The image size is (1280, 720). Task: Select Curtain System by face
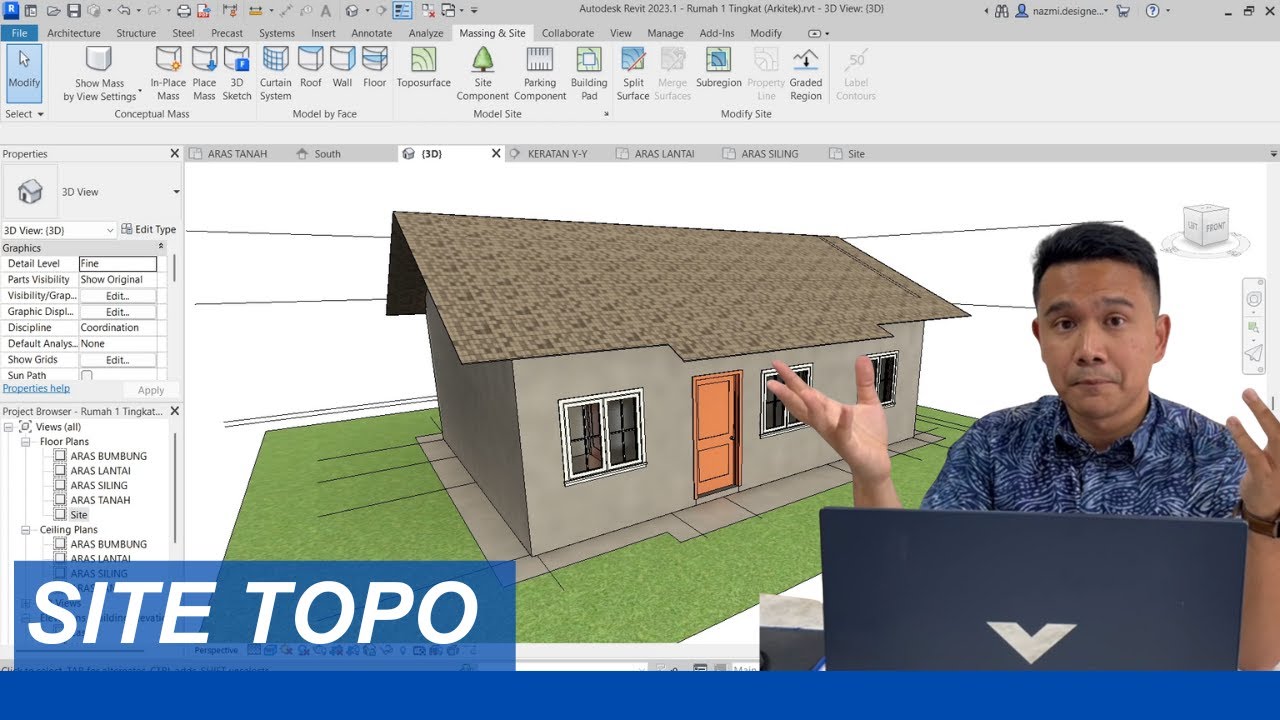click(275, 73)
